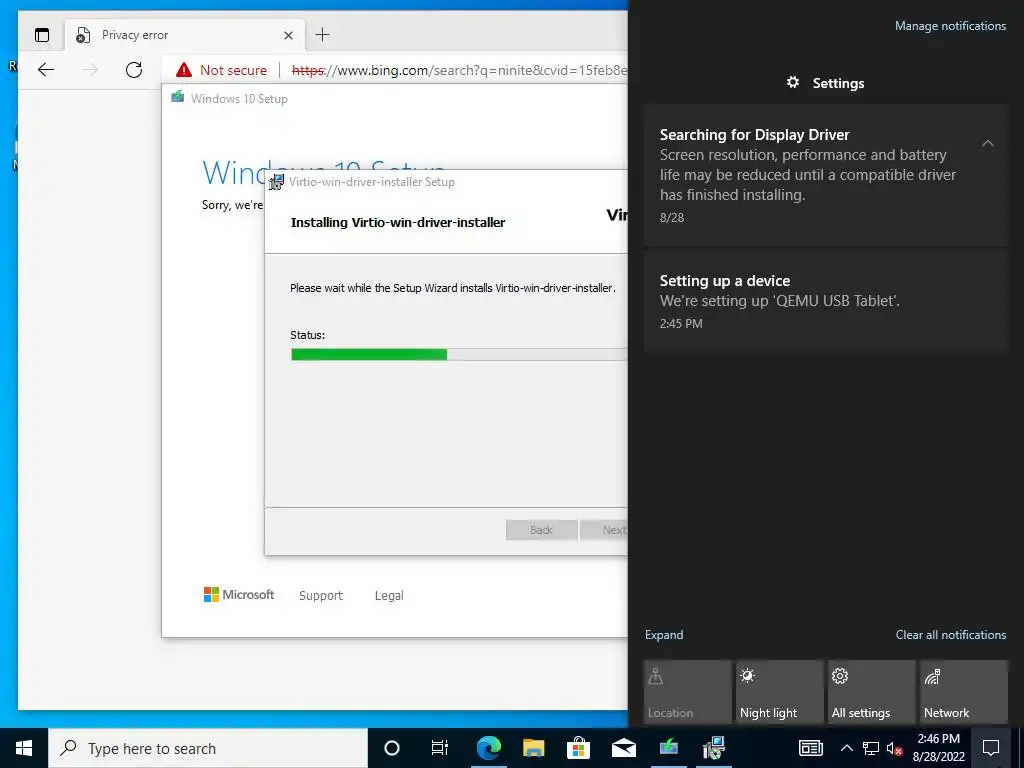Screen dimensions: 1024x768
Task: Open Edge tab actions menu icon
Action: (42, 35)
